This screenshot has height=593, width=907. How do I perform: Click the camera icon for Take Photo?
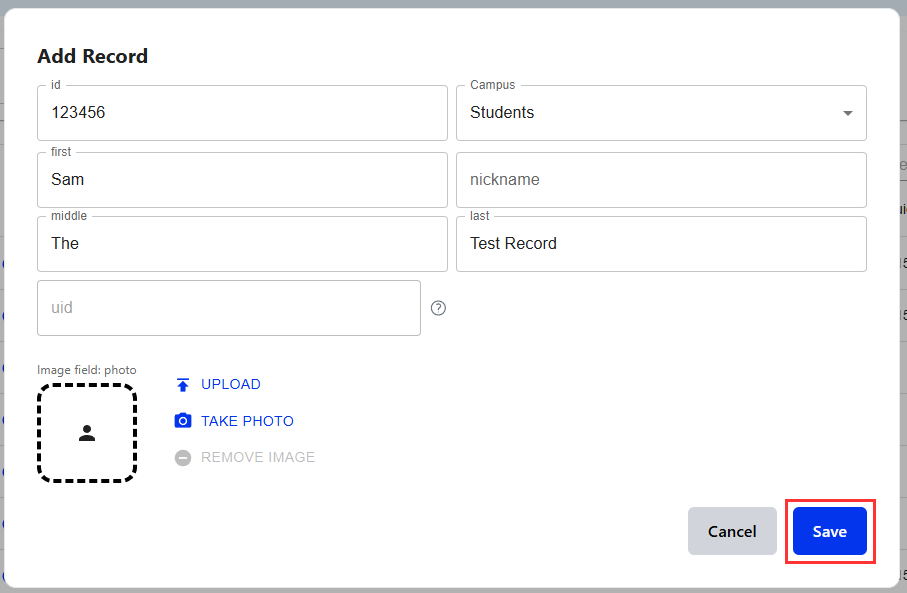[x=182, y=421]
